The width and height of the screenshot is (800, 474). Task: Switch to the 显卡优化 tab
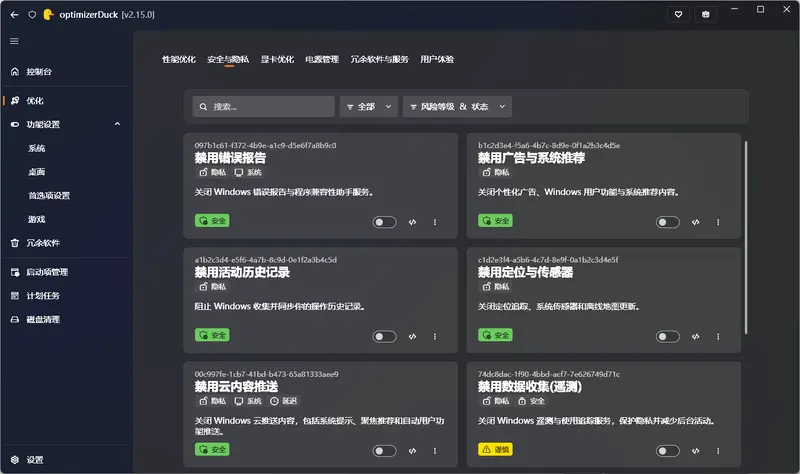pyautogui.click(x=277, y=59)
